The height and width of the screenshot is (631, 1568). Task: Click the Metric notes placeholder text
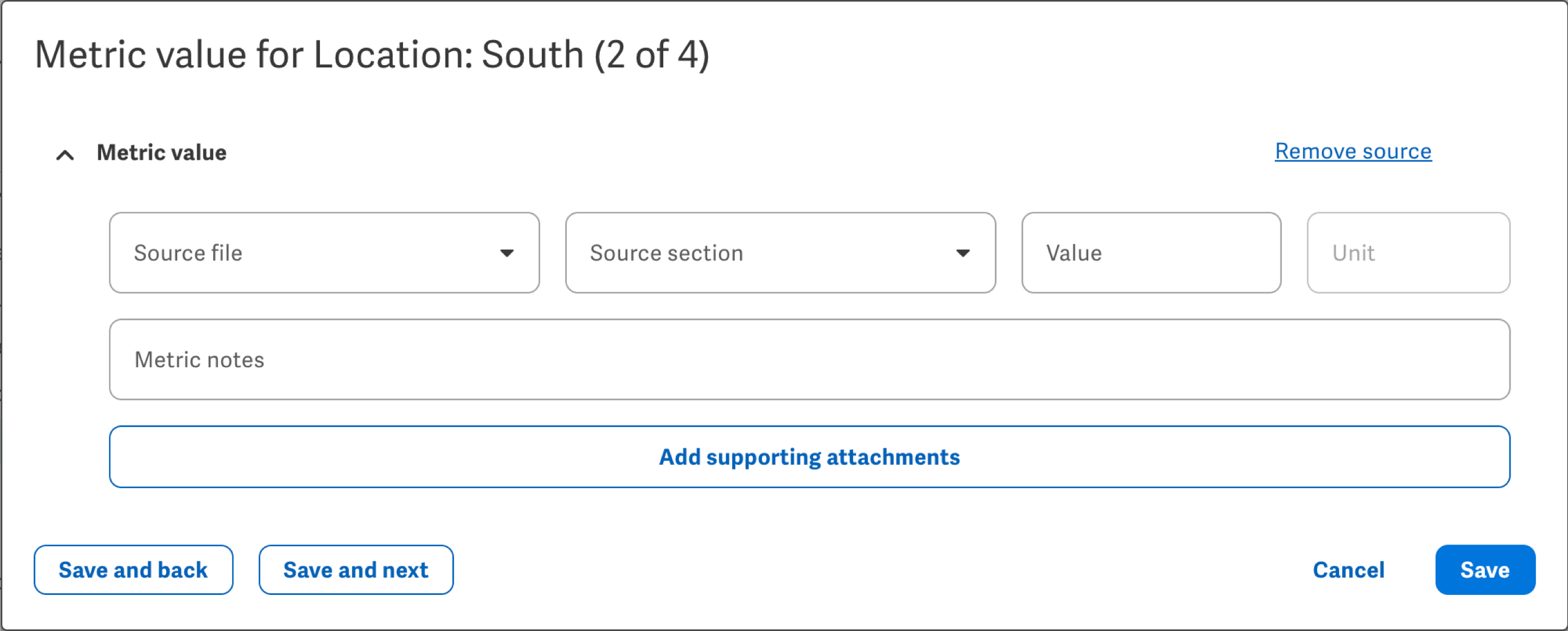pos(200,359)
